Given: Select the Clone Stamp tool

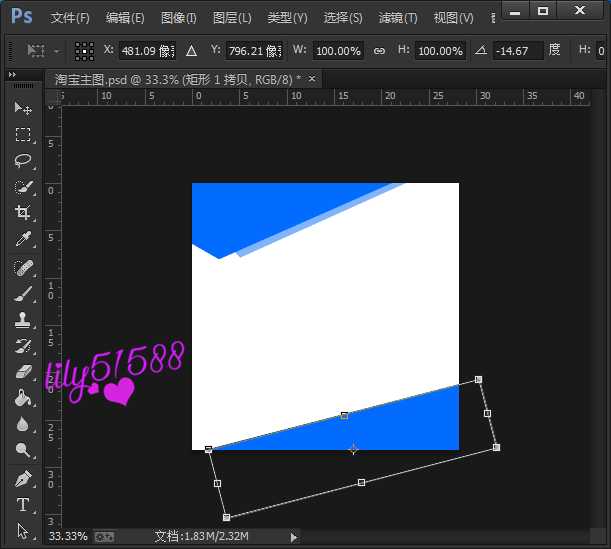Looking at the screenshot, I should pyautogui.click(x=22, y=319).
